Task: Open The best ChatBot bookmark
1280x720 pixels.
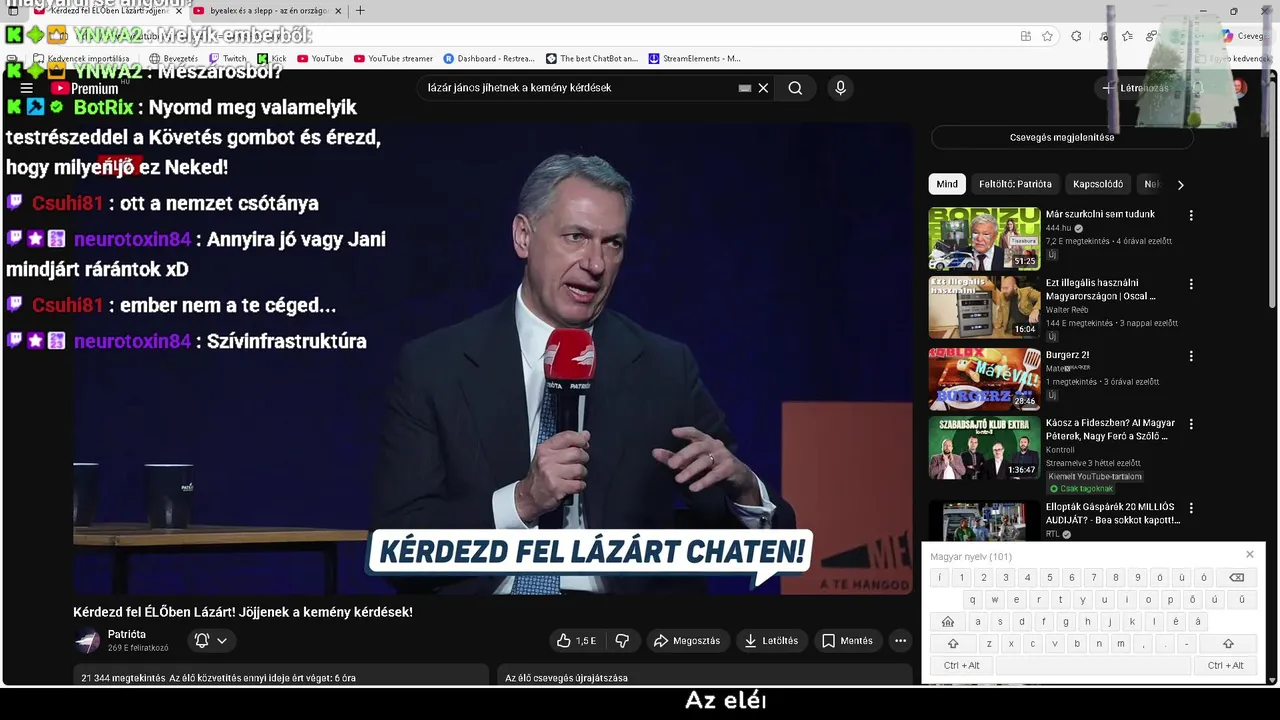Action: click(x=592, y=59)
